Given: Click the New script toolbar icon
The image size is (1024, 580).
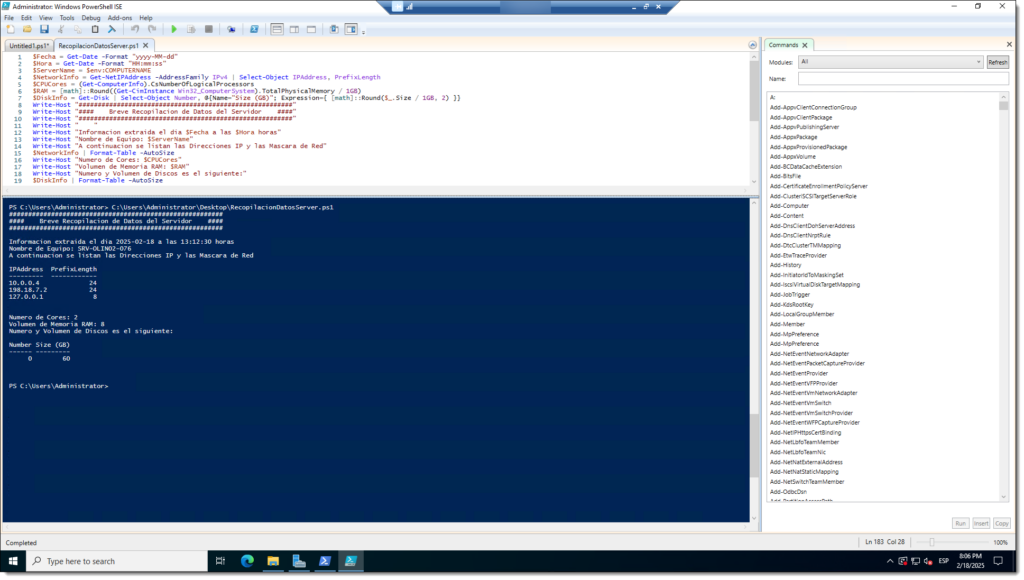Looking at the screenshot, I should coord(10,29).
